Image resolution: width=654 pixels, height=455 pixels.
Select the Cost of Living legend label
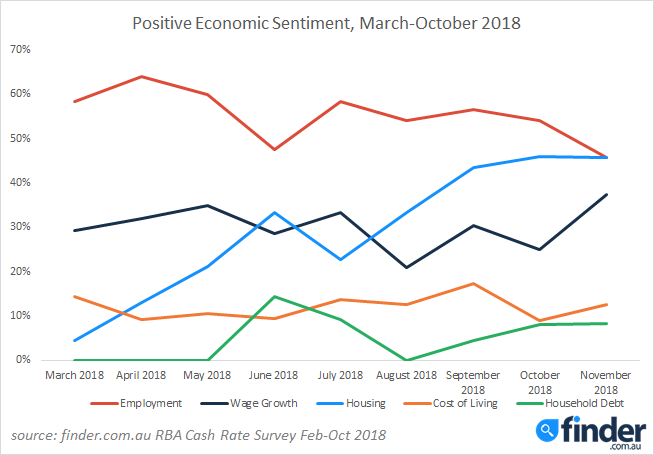[x=465, y=404]
